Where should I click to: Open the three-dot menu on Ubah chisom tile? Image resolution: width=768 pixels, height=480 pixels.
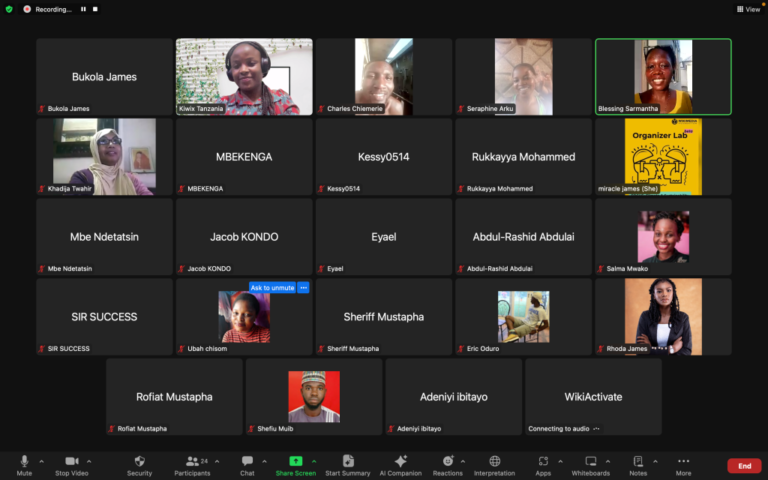point(304,288)
